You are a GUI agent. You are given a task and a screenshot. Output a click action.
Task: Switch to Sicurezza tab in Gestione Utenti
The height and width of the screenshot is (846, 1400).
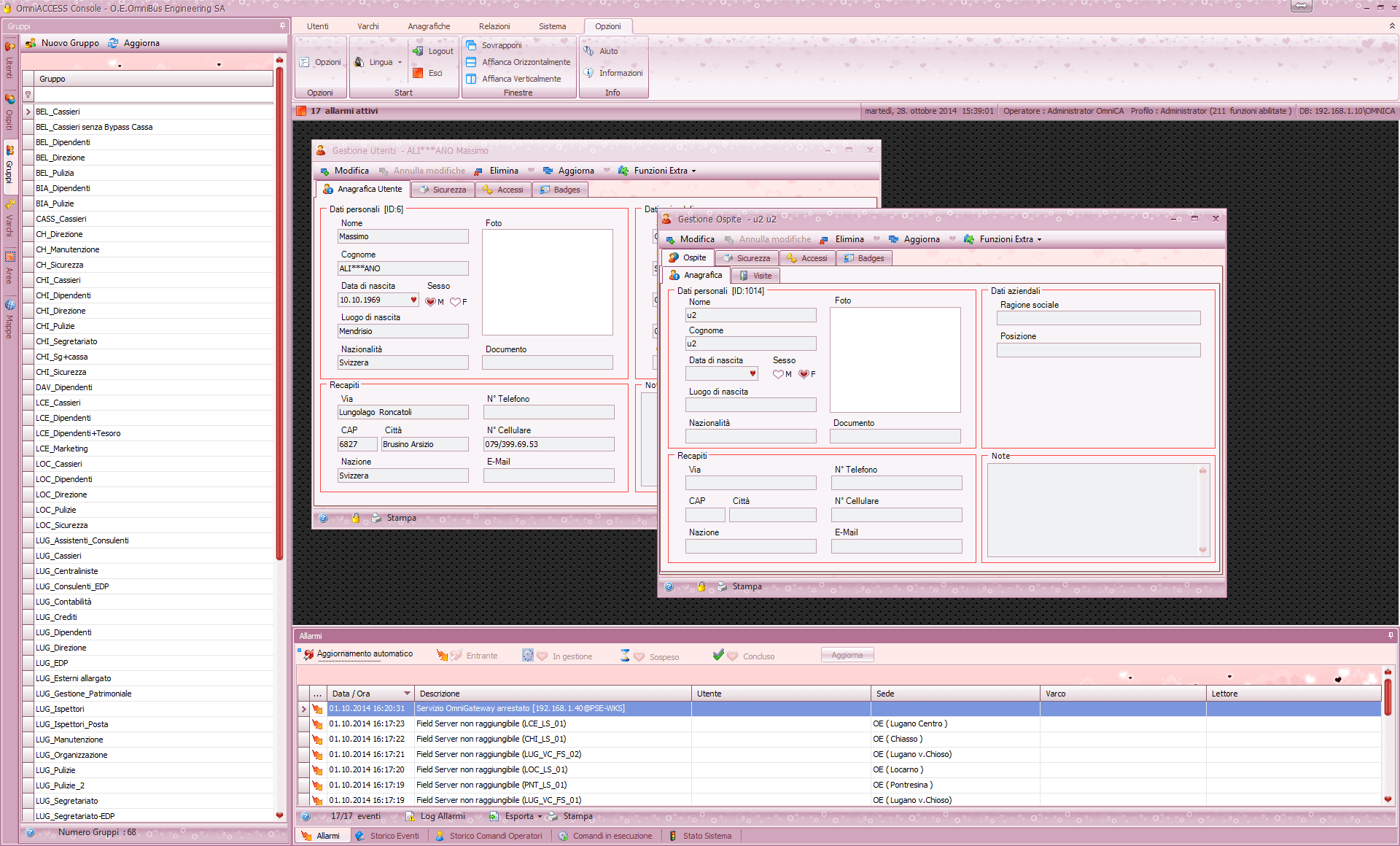click(443, 190)
